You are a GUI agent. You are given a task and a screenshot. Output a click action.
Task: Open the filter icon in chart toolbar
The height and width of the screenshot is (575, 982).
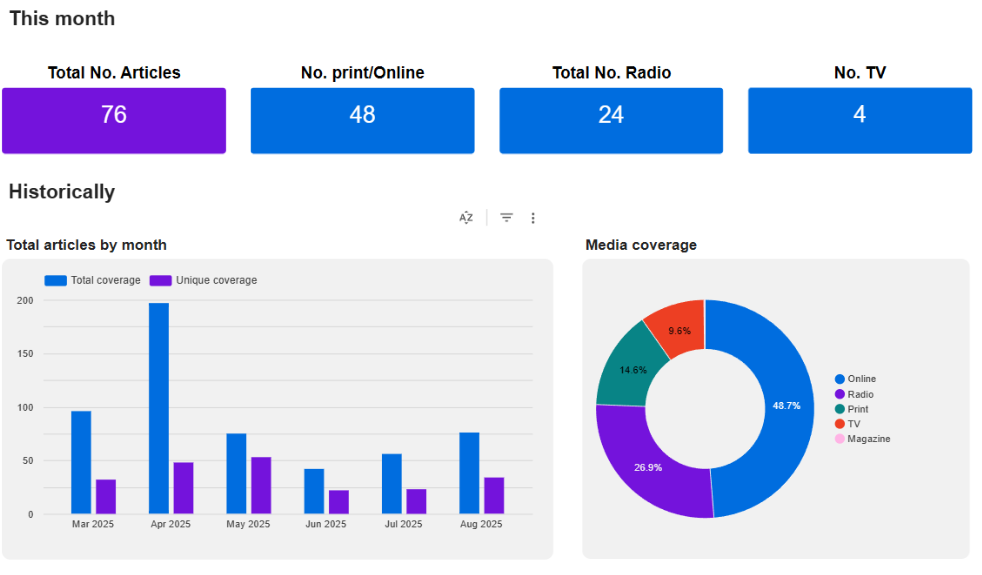coord(507,218)
